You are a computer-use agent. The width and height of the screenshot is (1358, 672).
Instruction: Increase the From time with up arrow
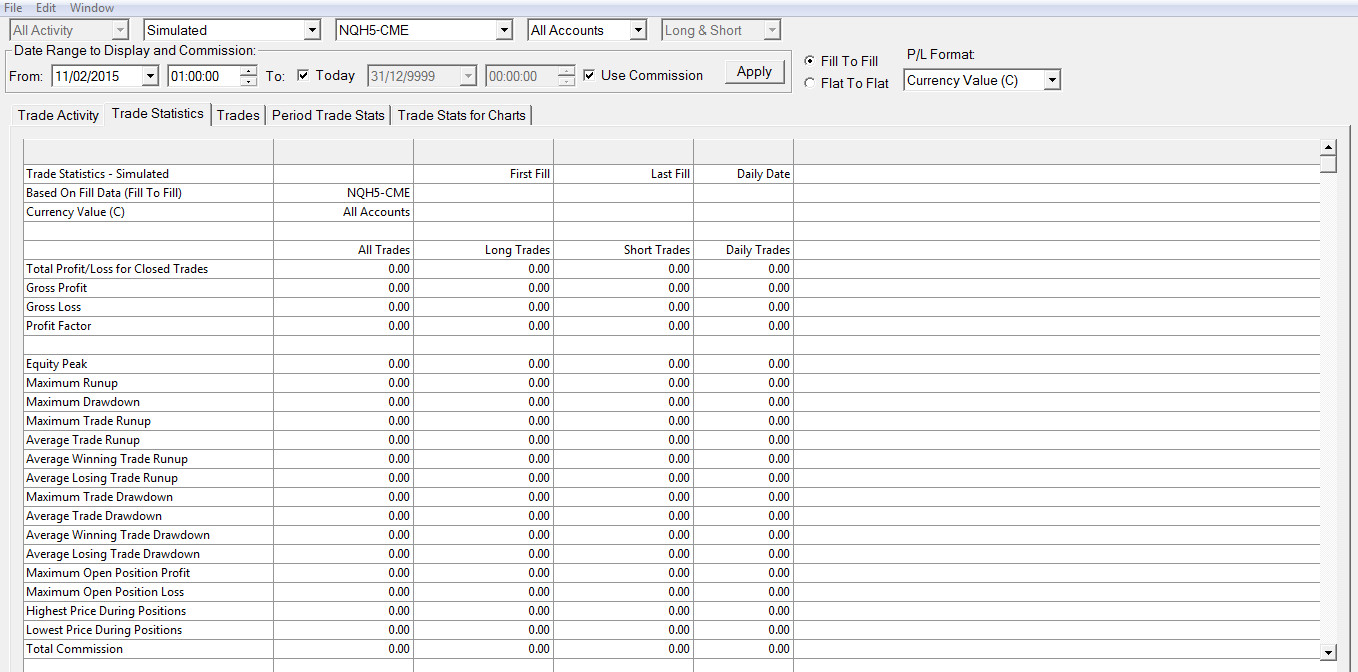[249, 71]
